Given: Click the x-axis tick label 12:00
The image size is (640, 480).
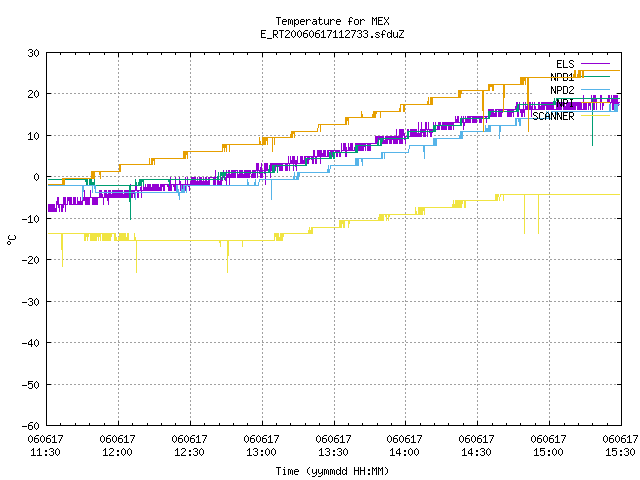Looking at the screenshot, I should click(x=117, y=452).
